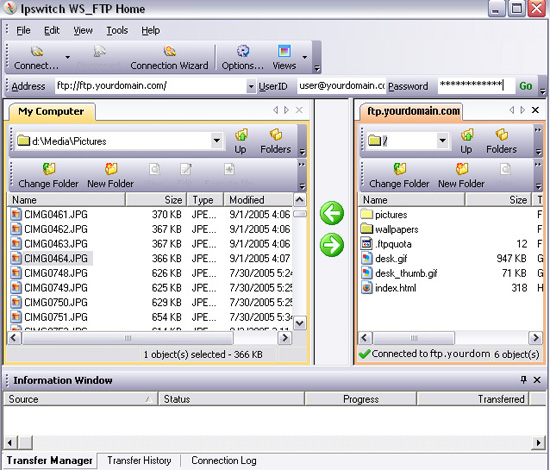Click New Folder in the remote pane

461,176
